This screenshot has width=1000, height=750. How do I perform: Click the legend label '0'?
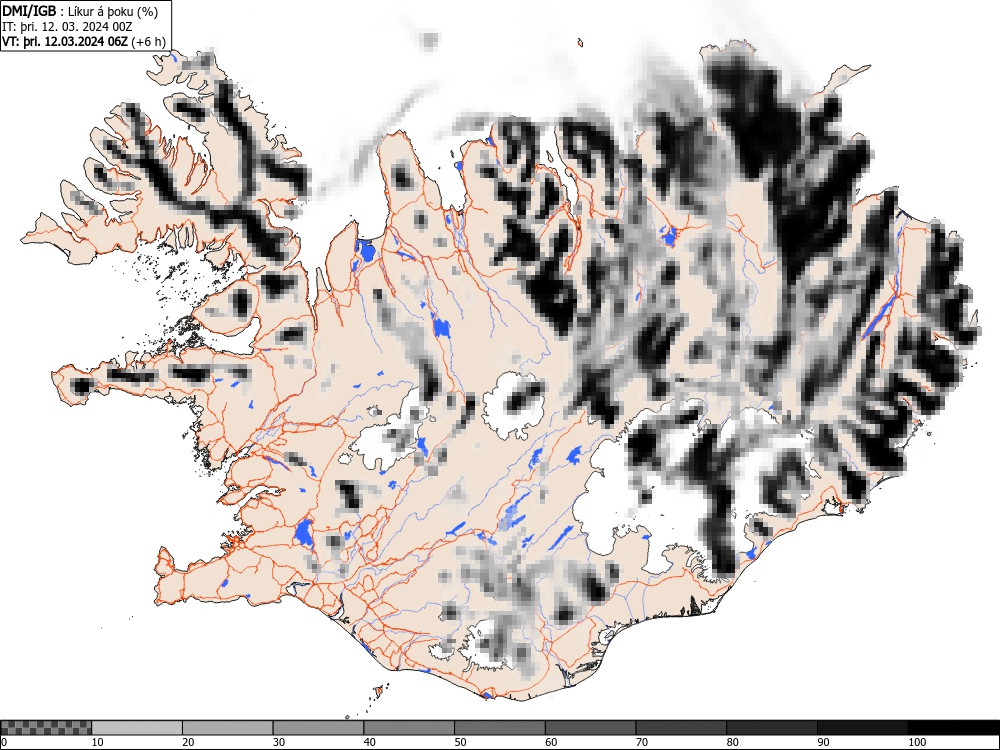click(x=4, y=742)
